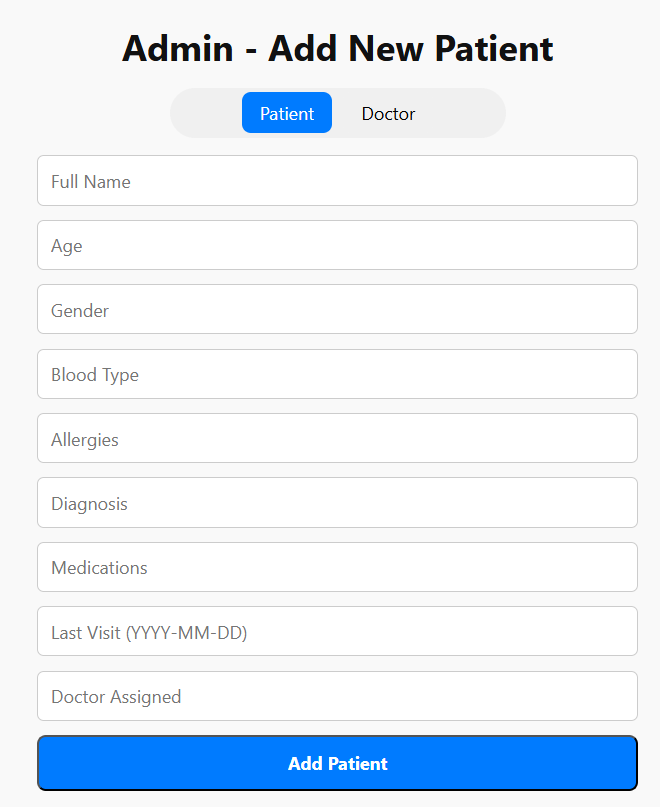The image size is (660, 807).
Task: Open the Doctor form view
Action: pos(388,113)
